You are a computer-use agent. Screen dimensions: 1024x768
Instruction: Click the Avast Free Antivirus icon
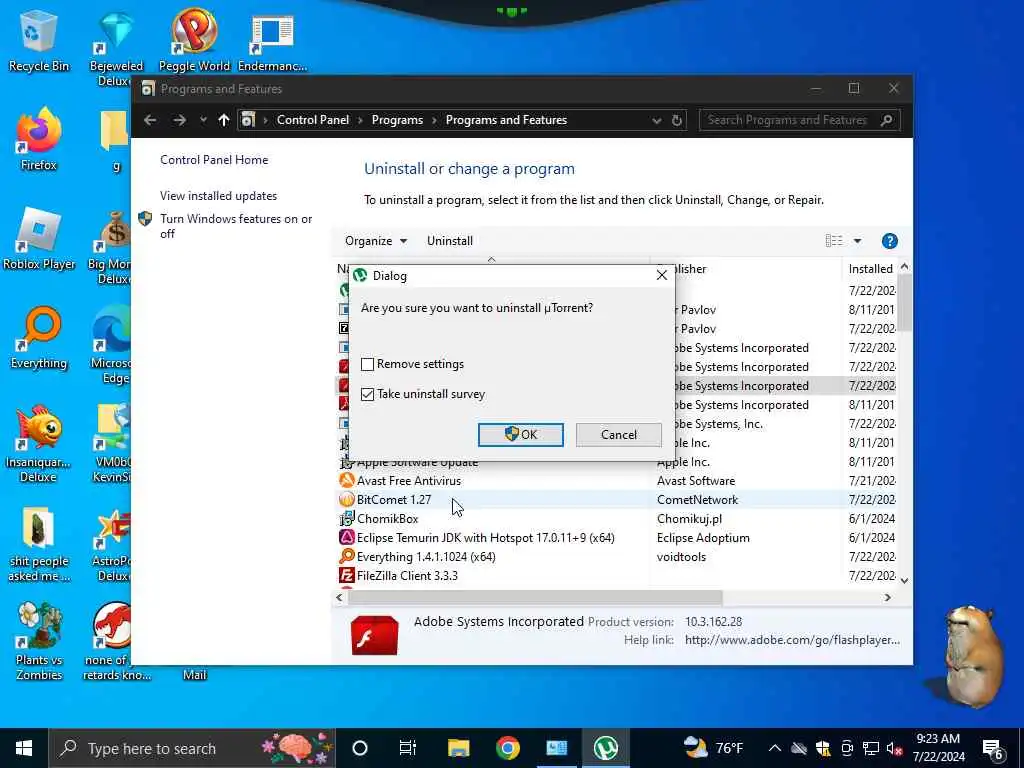tap(346, 481)
